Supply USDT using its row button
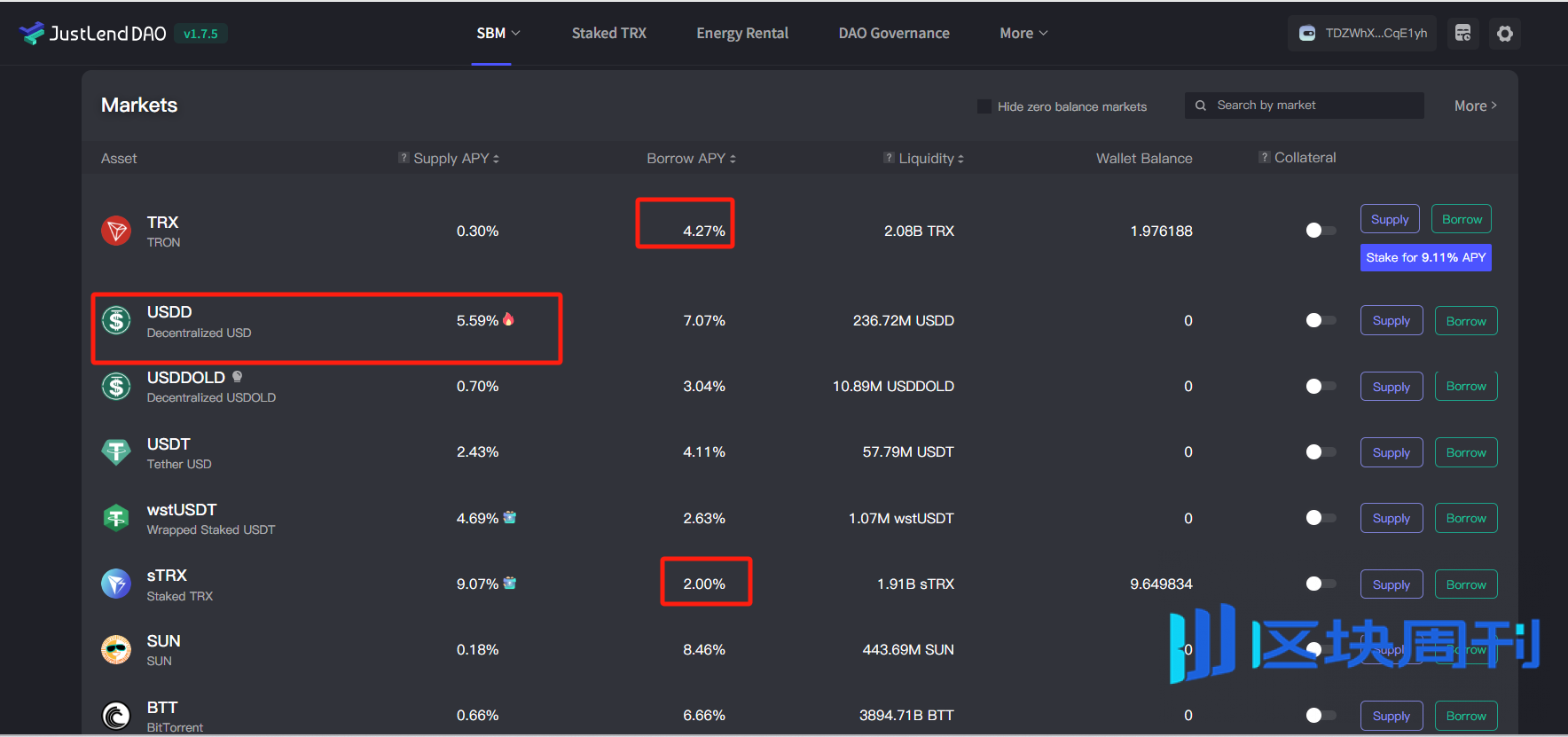 (1392, 452)
